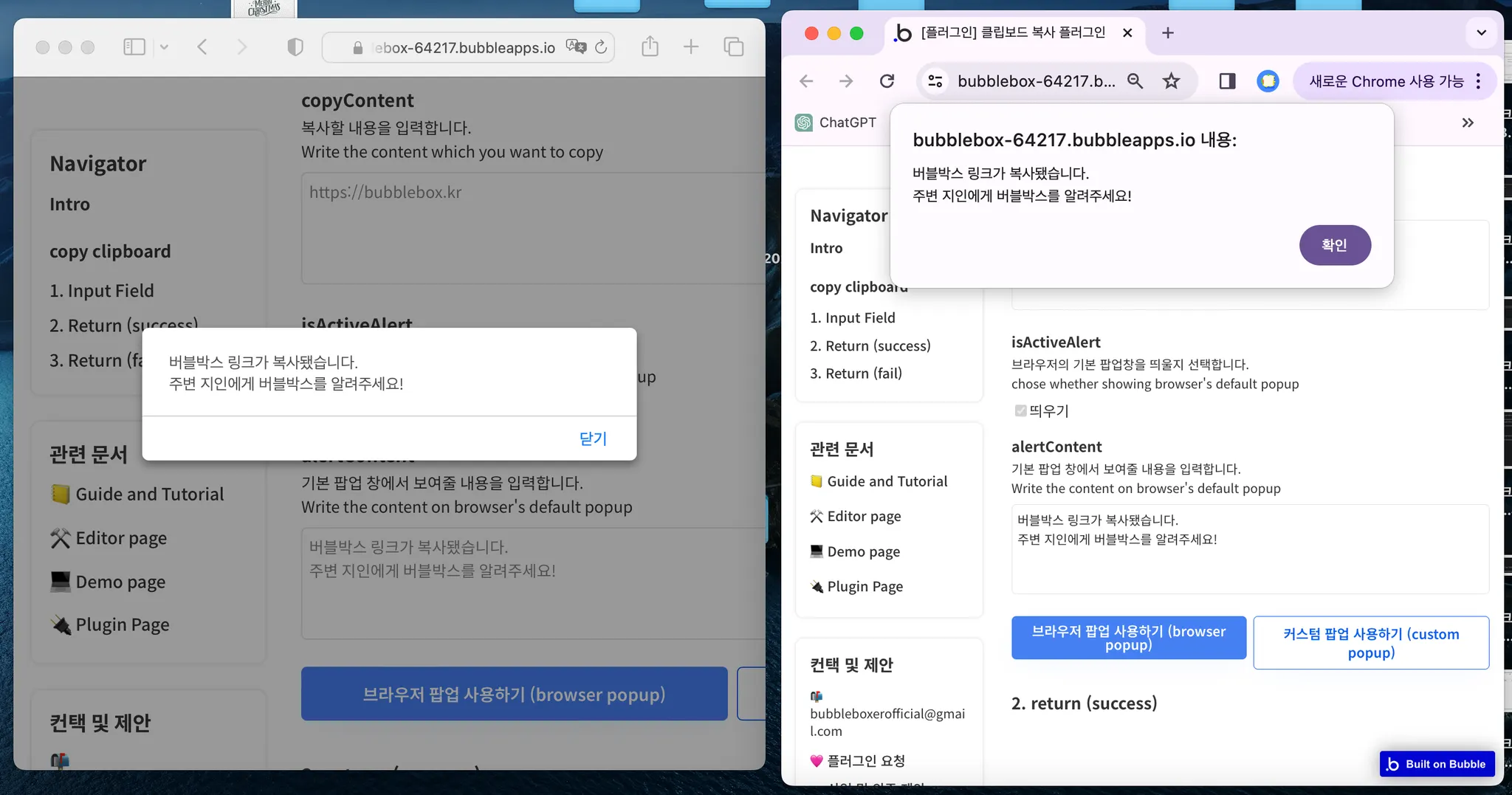Open Safari privacy shield report
The width and height of the screenshot is (1512, 795).
(x=295, y=47)
